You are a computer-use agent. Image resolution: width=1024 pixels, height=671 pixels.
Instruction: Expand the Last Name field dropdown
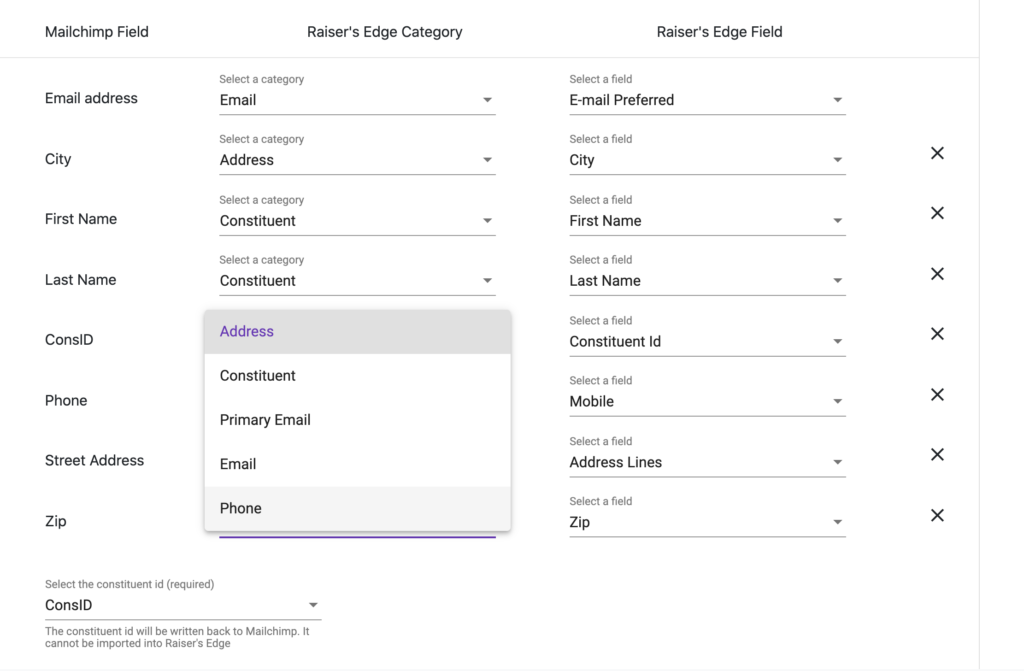[x=707, y=281]
